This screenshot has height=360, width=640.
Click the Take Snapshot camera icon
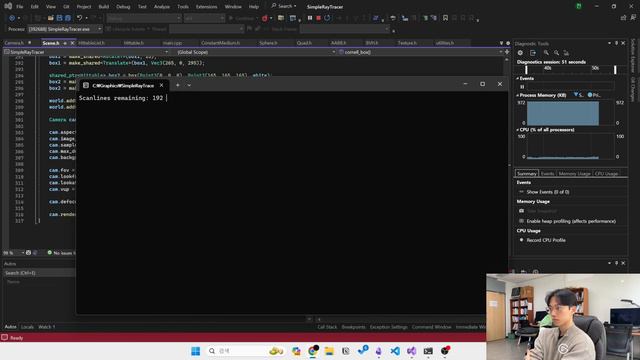[x=521, y=211]
